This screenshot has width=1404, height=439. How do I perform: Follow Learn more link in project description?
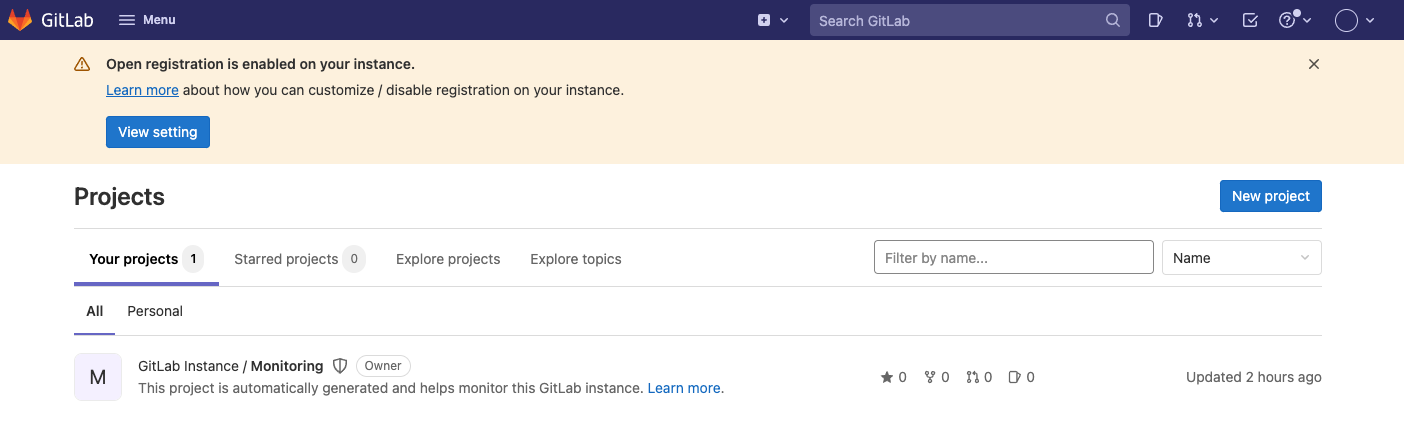coord(686,388)
